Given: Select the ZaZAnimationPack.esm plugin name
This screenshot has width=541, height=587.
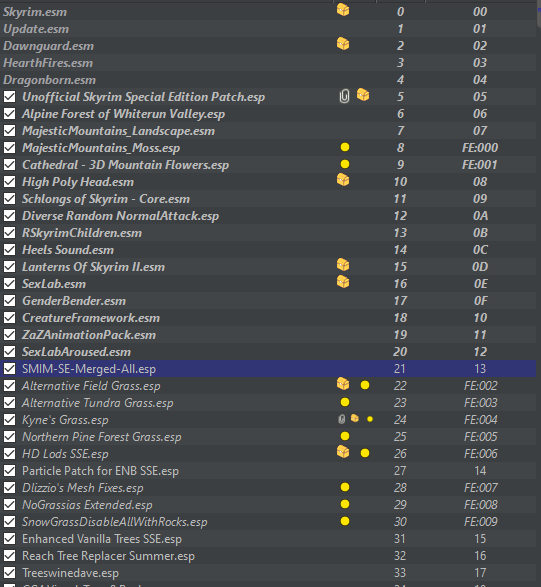Looking at the screenshot, I should coord(89,335).
